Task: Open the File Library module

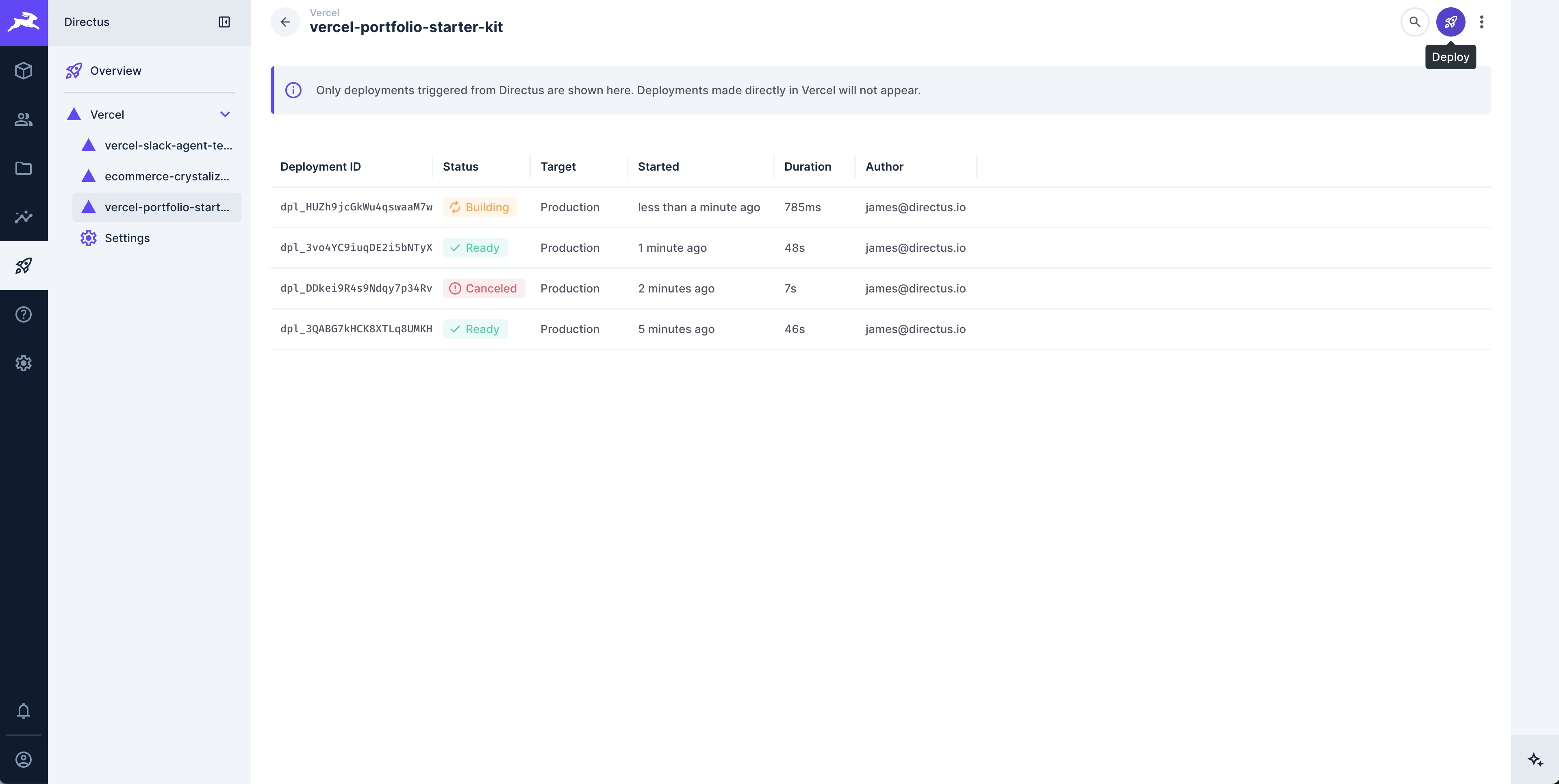Action: click(24, 168)
